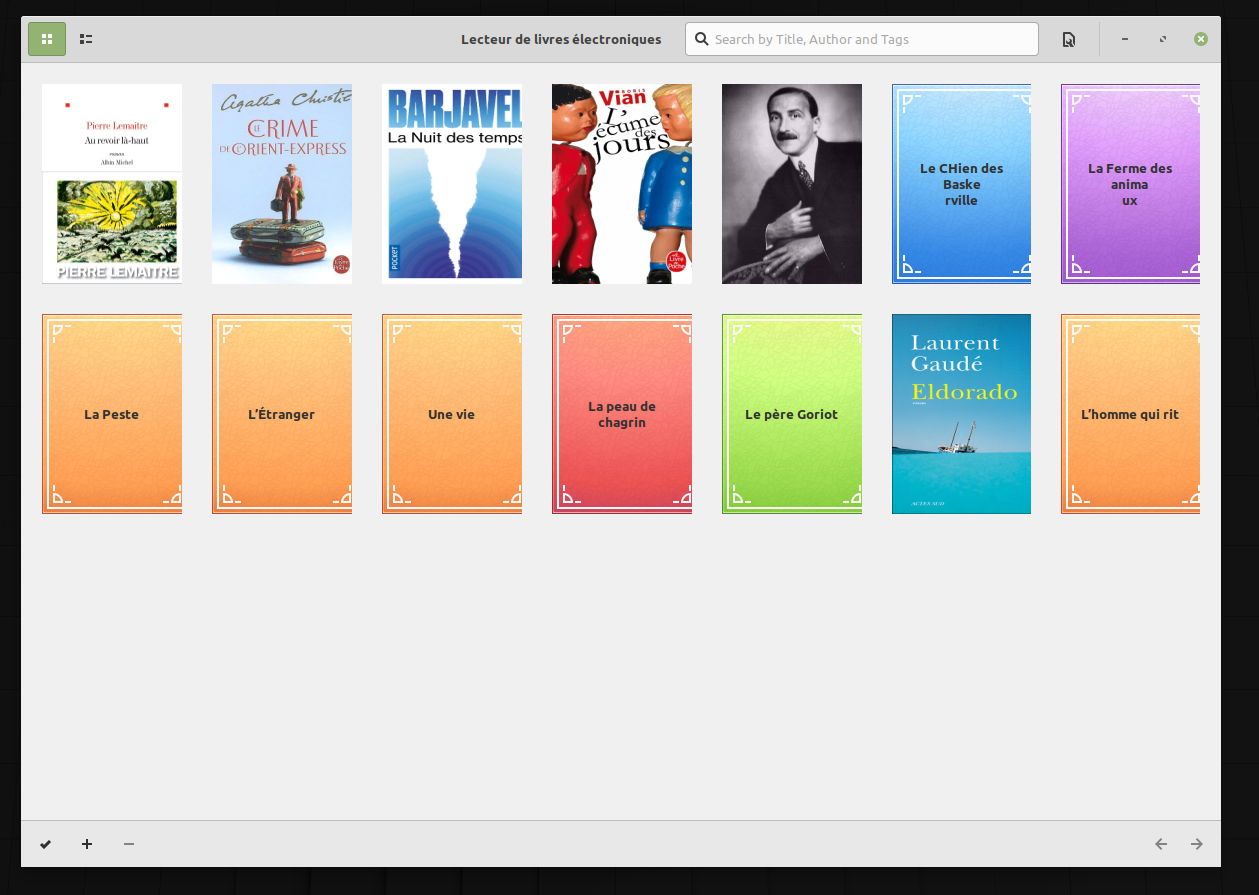Open L'homme qui rit book
The image size is (1259, 895).
coord(1130,414)
